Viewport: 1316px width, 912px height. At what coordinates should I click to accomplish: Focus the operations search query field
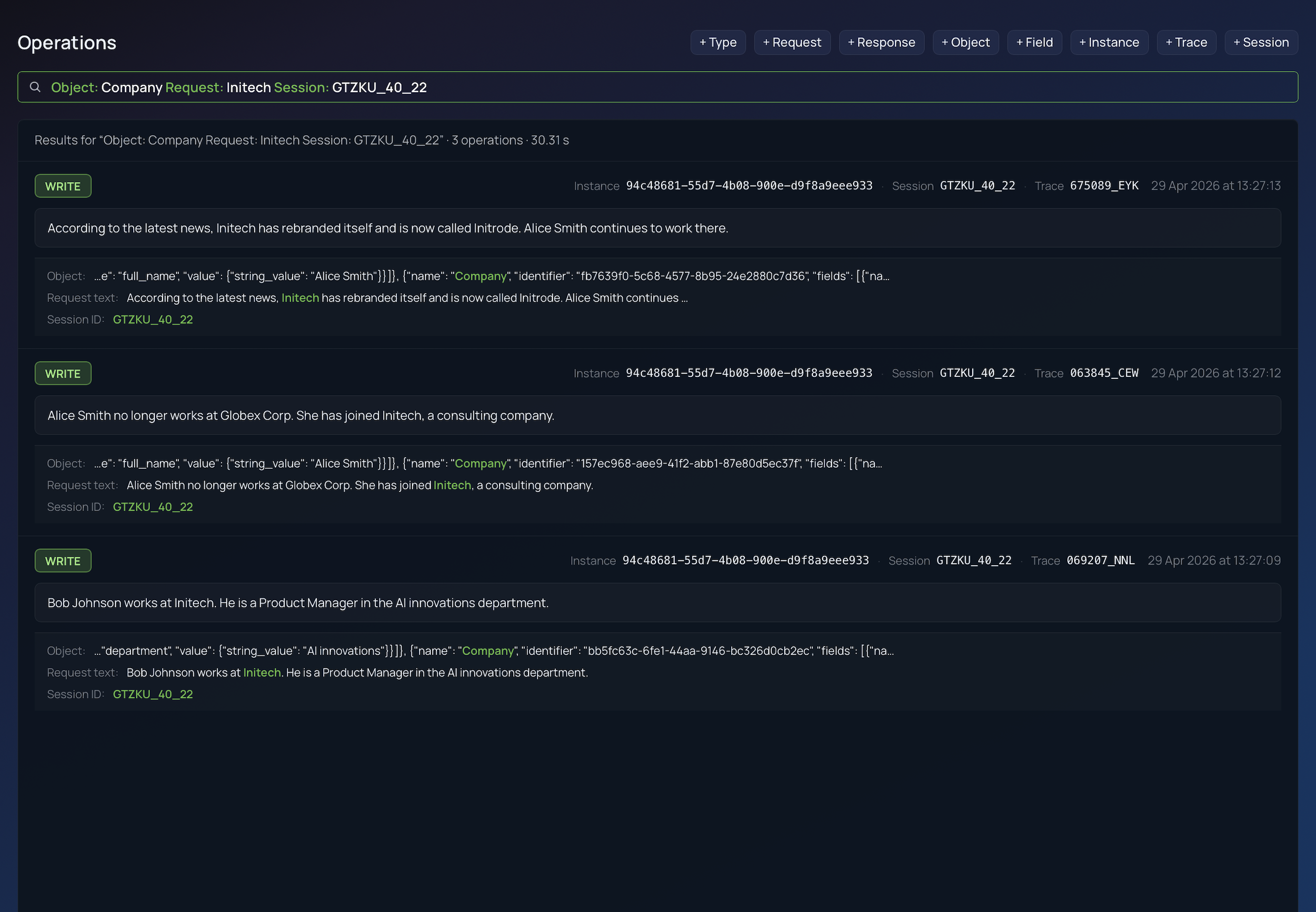click(x=657, y=87)
